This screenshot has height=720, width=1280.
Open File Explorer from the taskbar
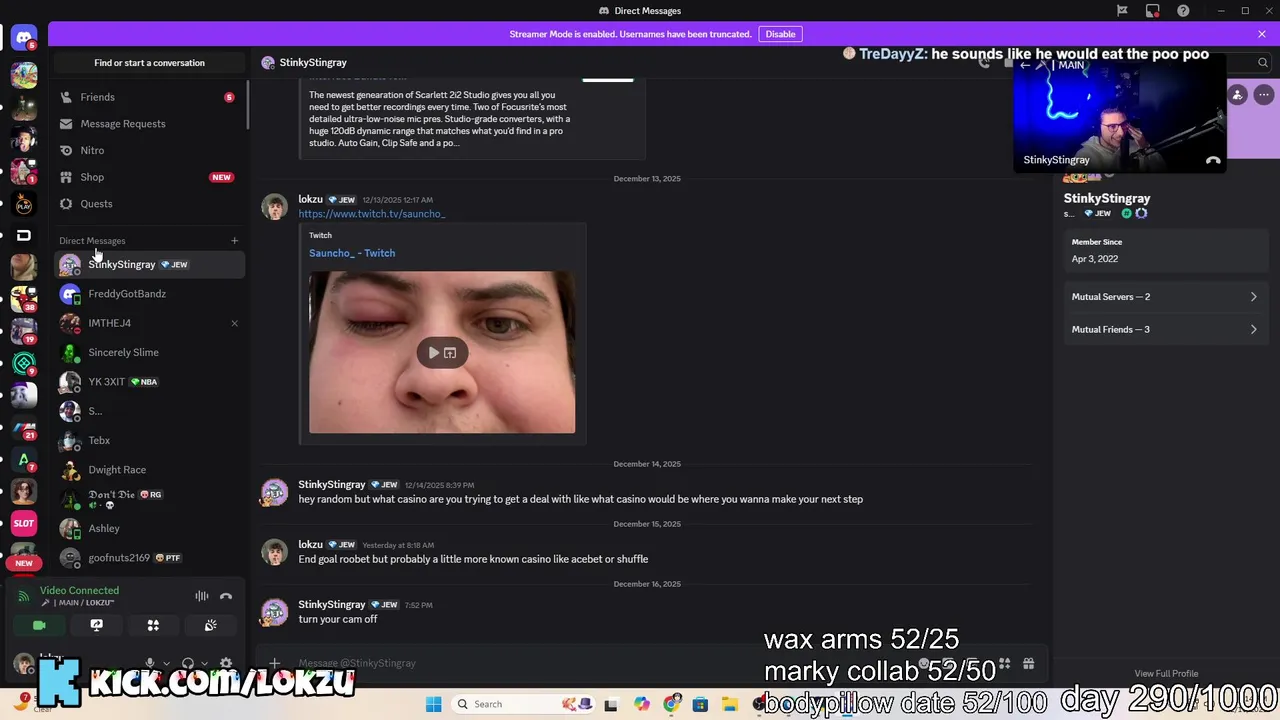[x=730, y=704]
